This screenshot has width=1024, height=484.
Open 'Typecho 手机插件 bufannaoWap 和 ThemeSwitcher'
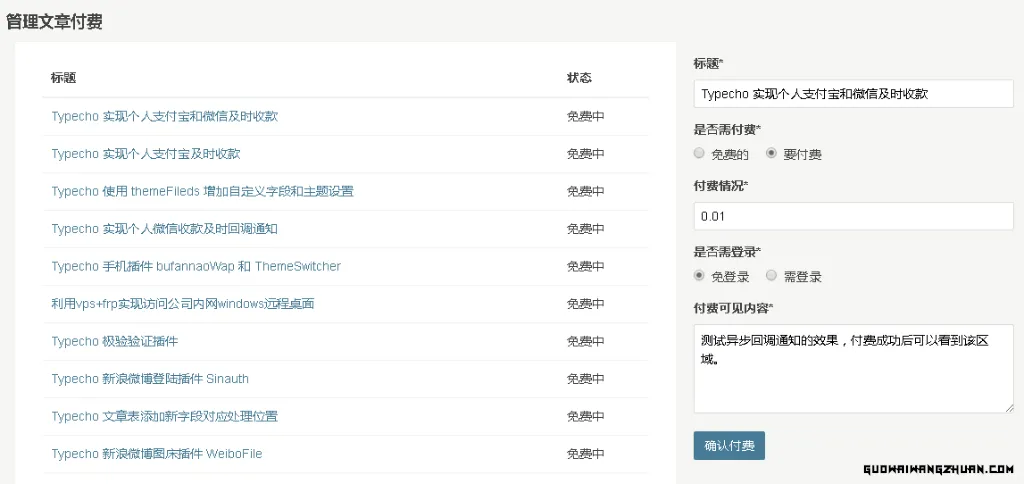click(196, 266)
